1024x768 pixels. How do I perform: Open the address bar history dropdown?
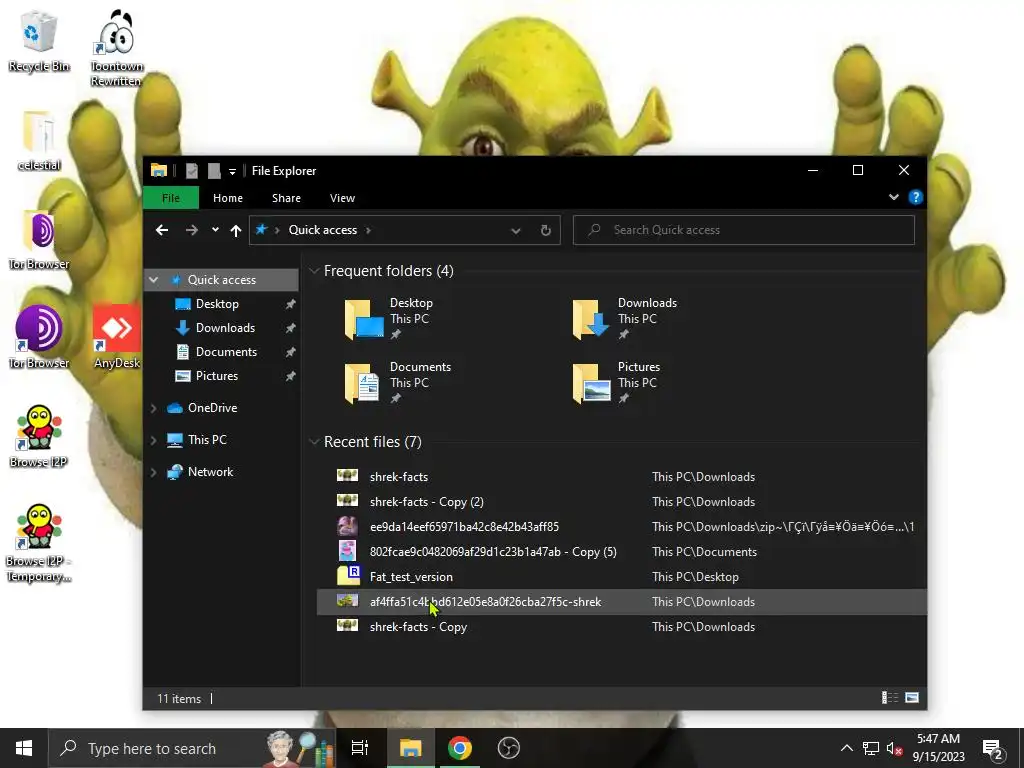tap(516, 231)
